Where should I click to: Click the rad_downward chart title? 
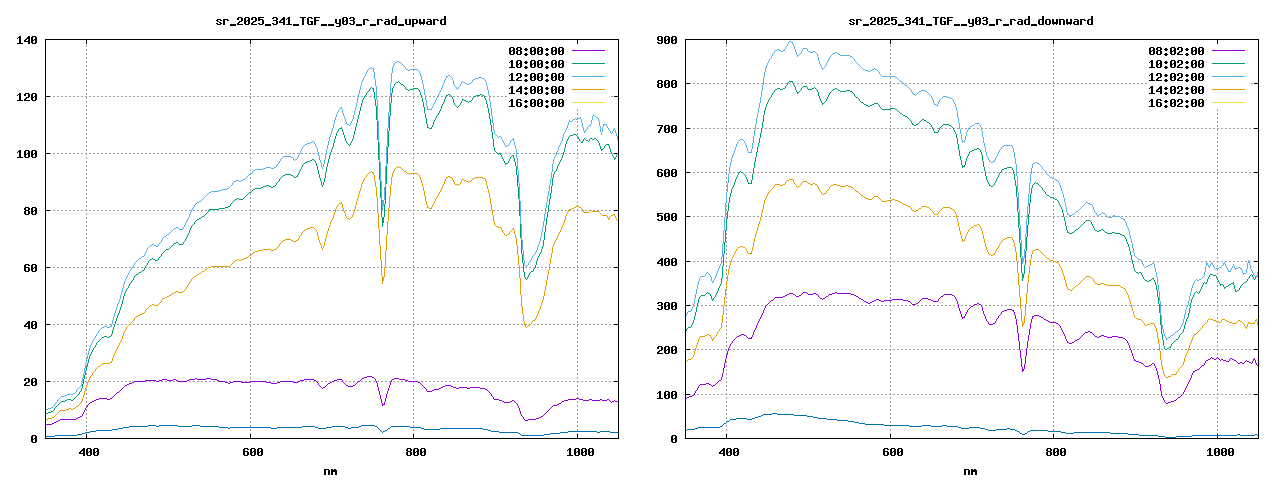tap(971, 20)
